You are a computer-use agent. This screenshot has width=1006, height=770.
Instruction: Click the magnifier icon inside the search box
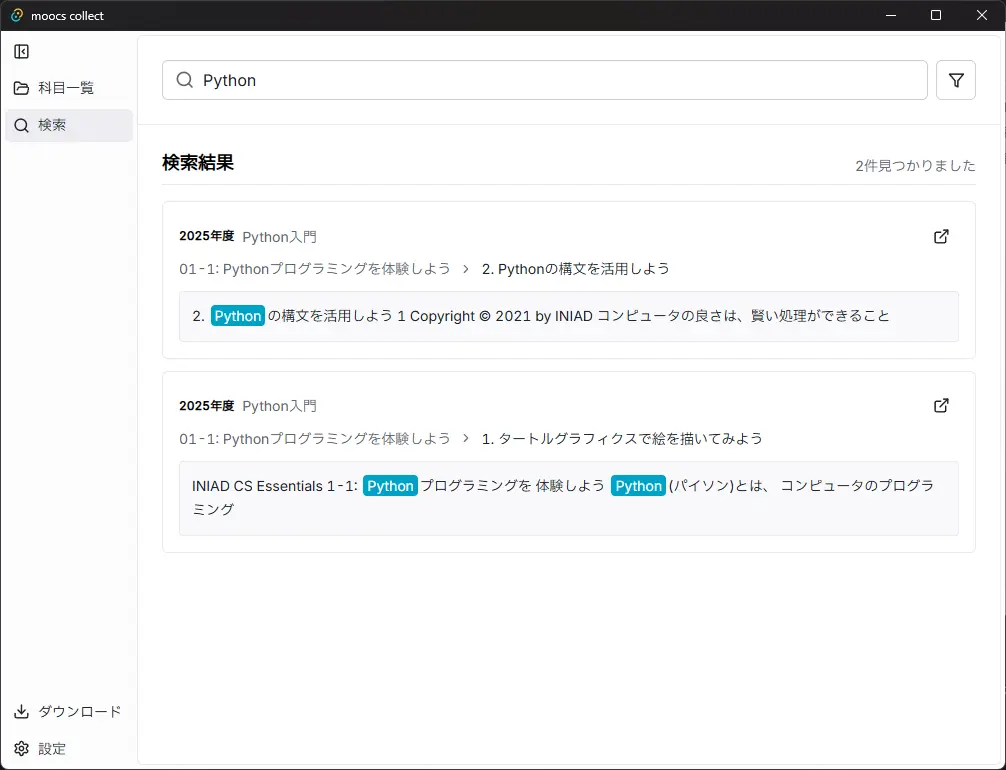184,80
